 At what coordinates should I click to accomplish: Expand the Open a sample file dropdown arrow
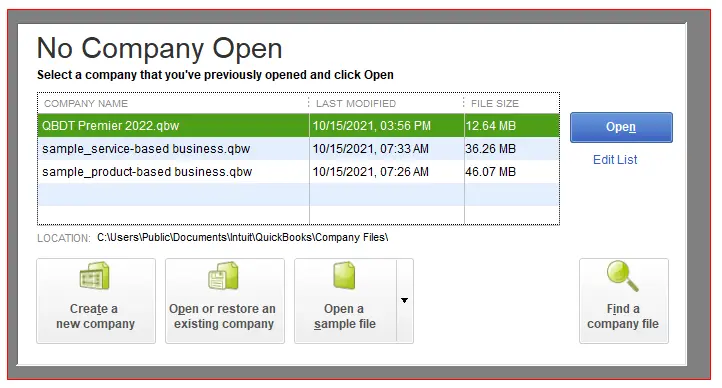point(404,301)
